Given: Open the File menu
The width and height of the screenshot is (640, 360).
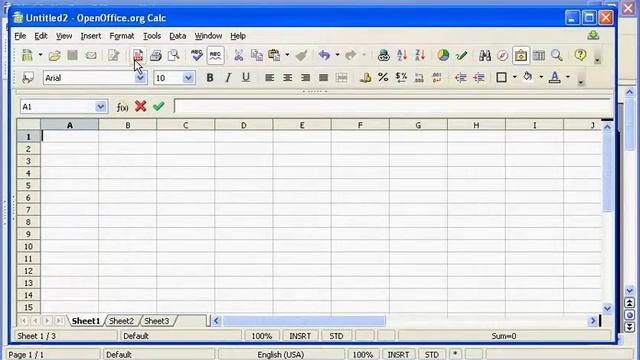Looking at the screenshot, I should 20,36.
